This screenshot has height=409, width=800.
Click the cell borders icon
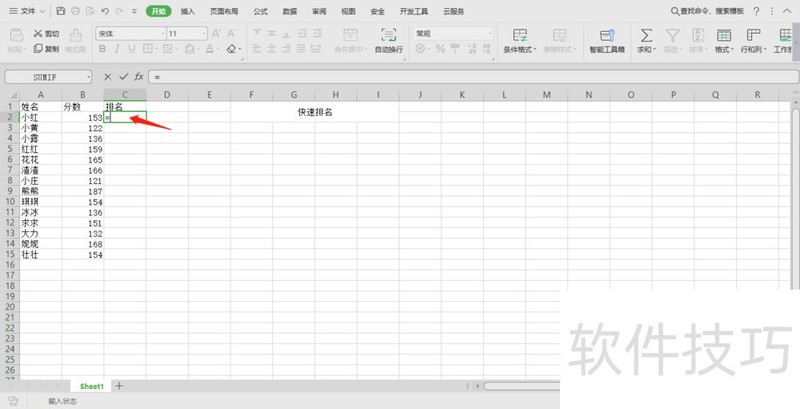click(147, 49)
